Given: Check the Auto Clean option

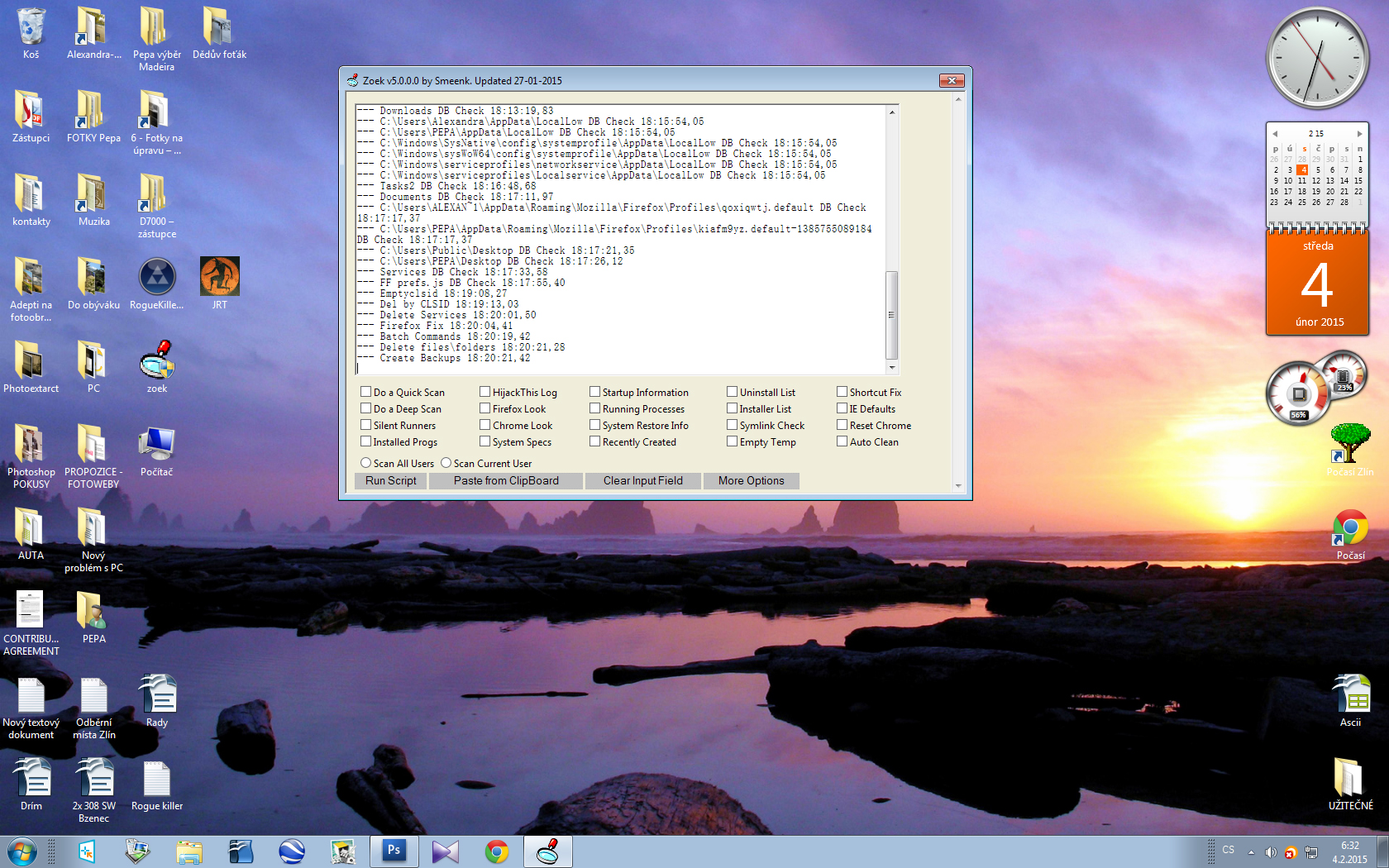Looking at the screenshot, I should [842, 441].
